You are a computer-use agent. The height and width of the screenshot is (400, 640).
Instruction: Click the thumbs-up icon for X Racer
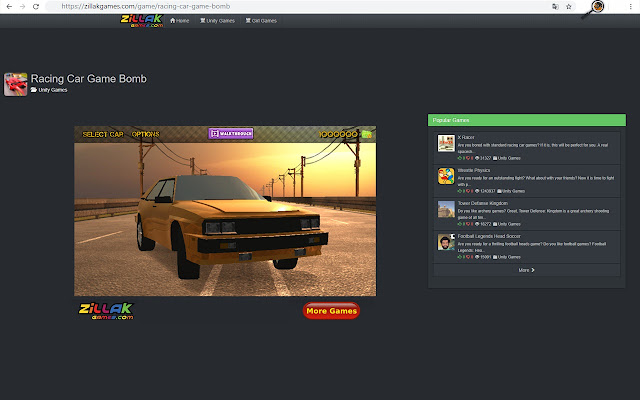point(460,158)
